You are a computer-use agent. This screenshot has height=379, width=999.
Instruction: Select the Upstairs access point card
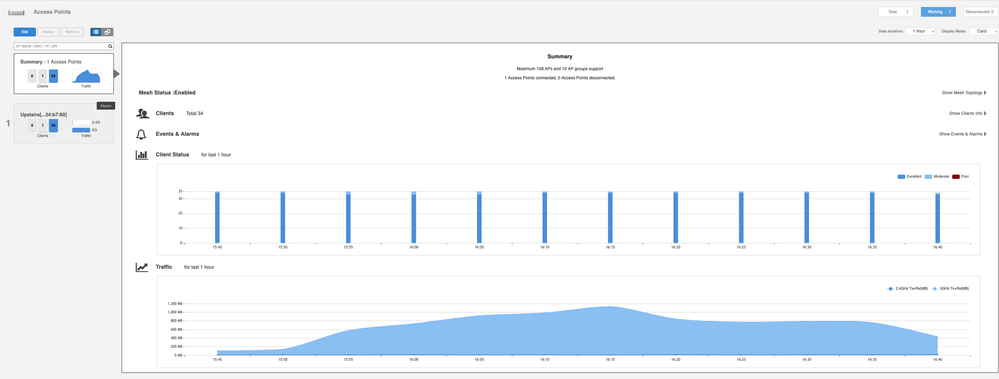[64, 124]
